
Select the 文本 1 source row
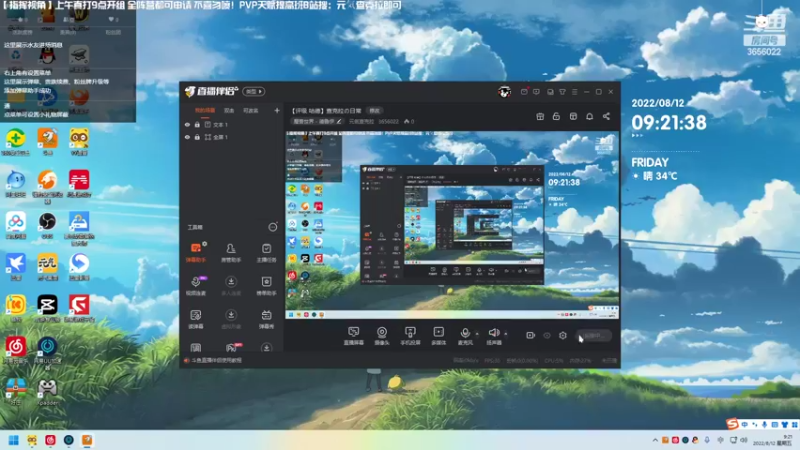(x=232, y=124)
